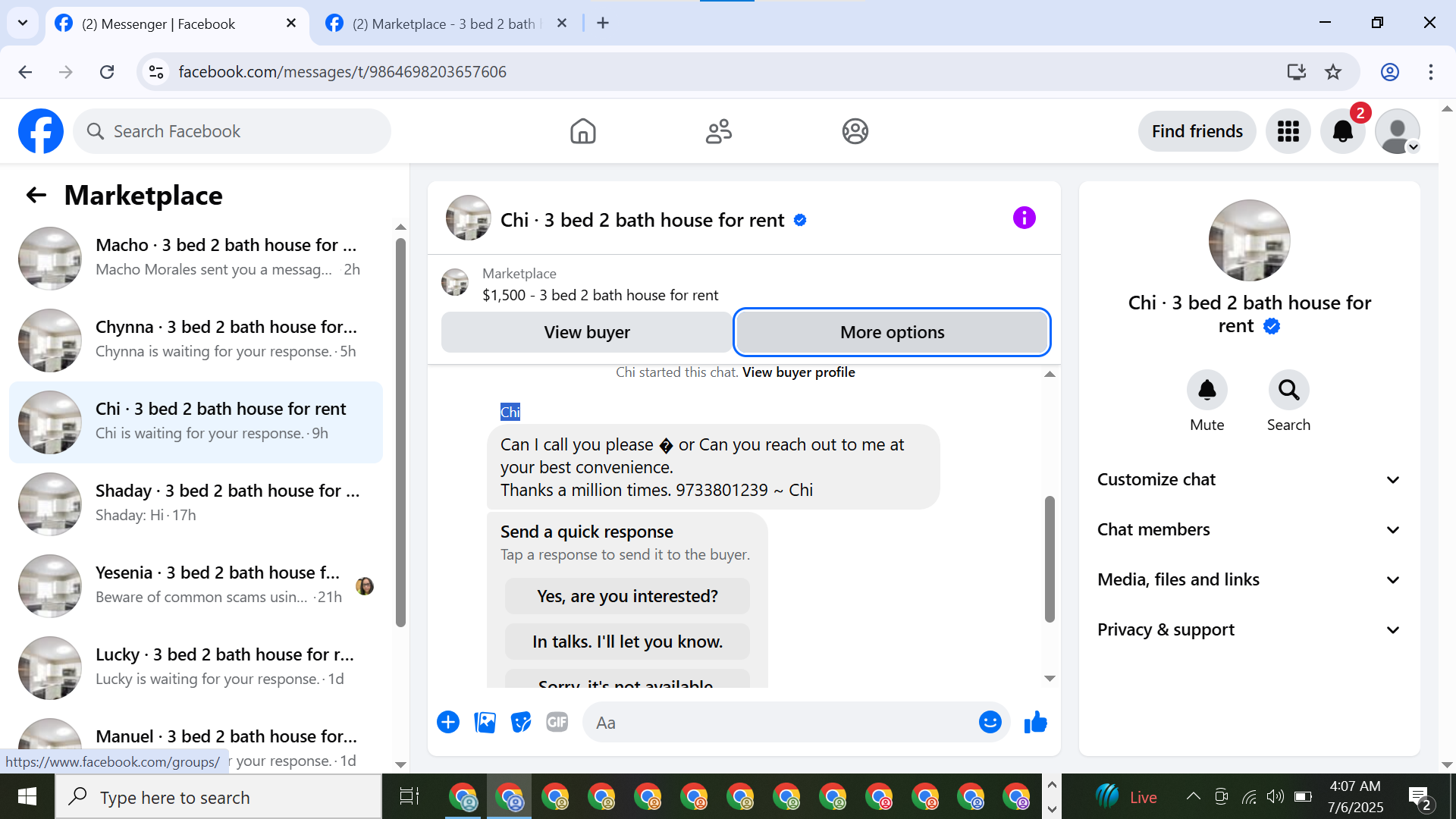This screenshot has width=1456, height=819.
Task: Open conversation information icon
Action: [x=1024, y=218]
